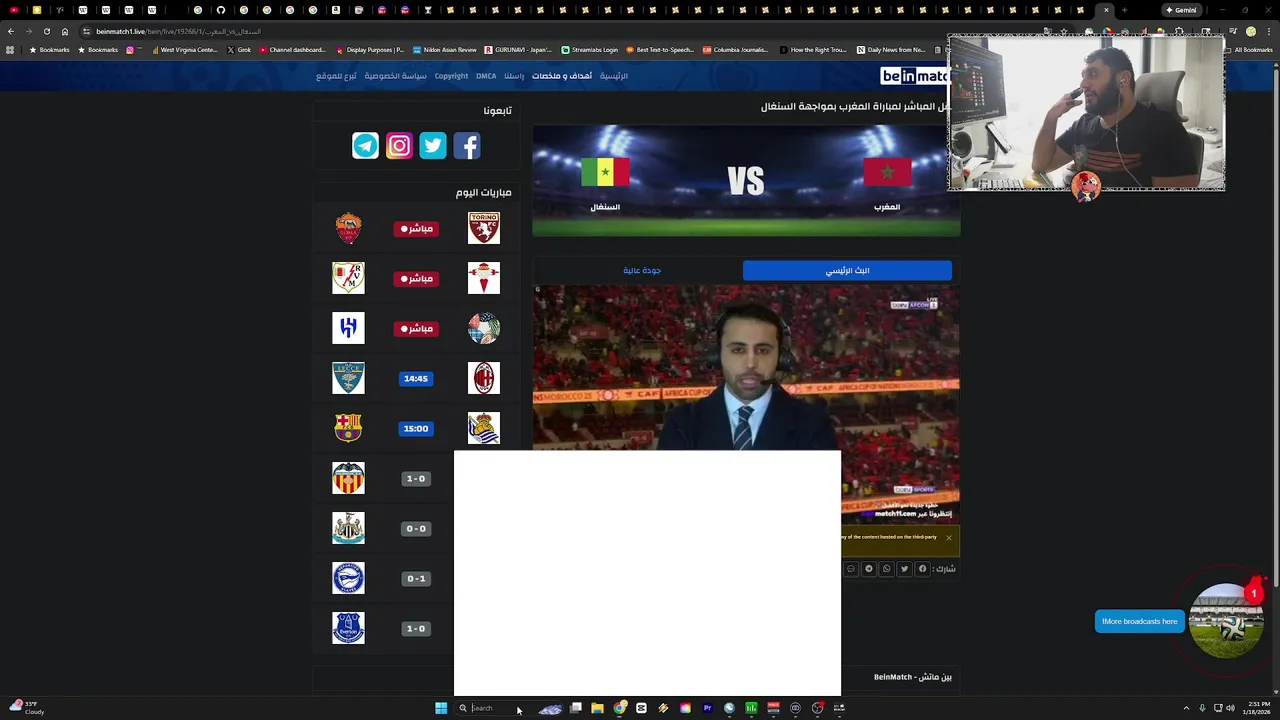Share the stream on Telegram
The image size is (1280, 720).
(x=868, y=569)
